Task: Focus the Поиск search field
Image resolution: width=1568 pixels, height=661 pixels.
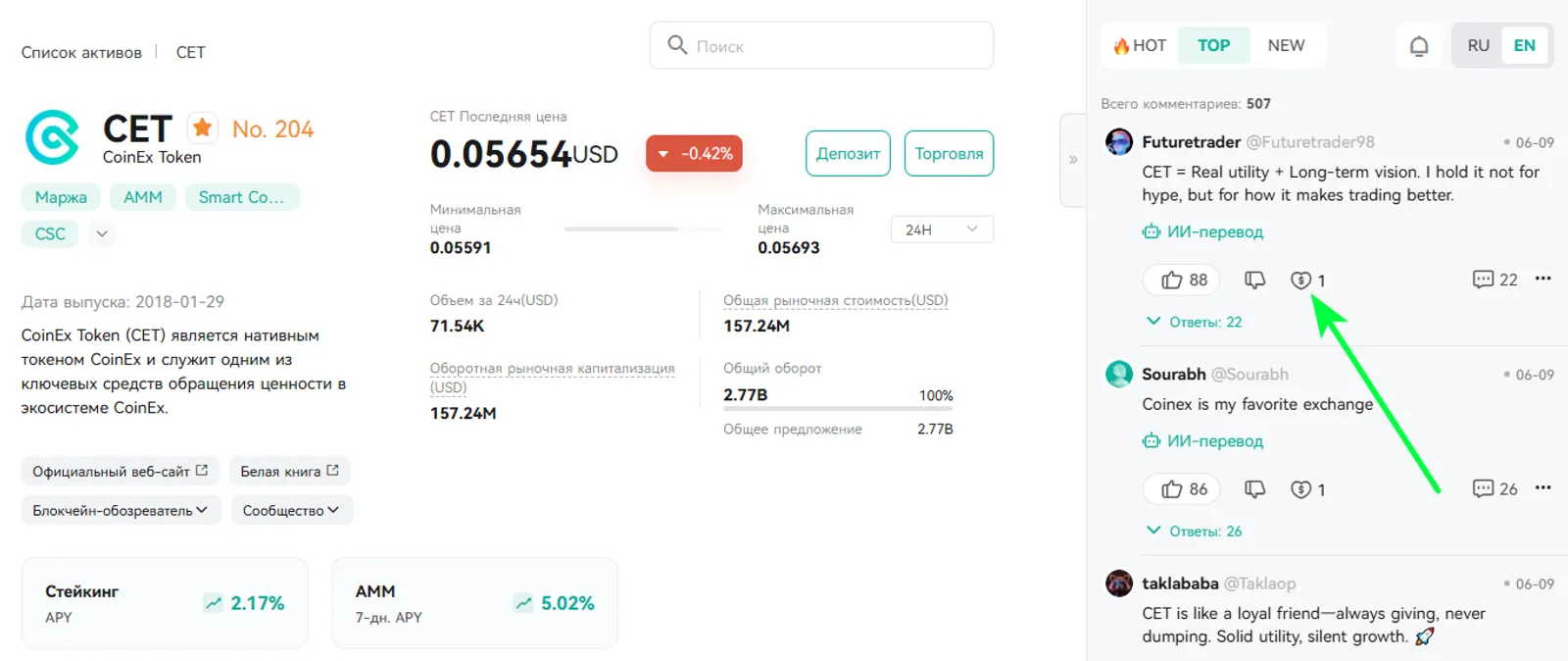Action: tap(821, 45)
